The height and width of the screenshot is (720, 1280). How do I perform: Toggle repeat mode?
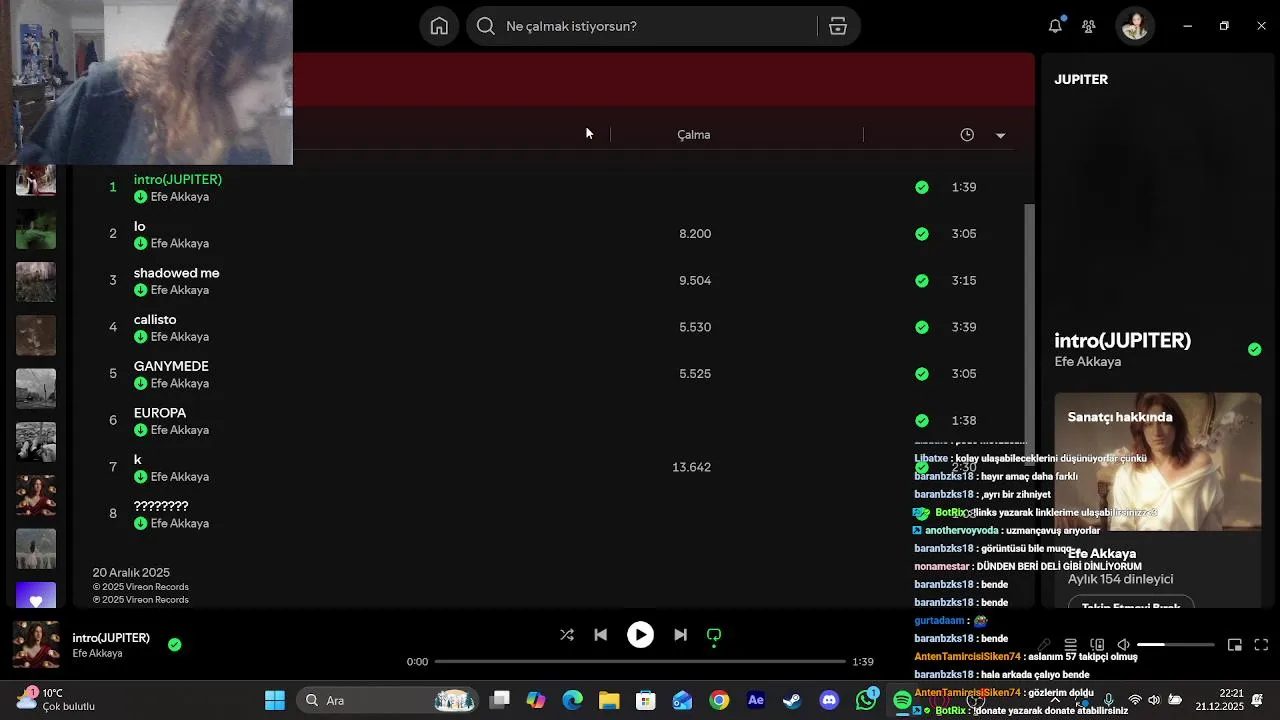[714, 635]
